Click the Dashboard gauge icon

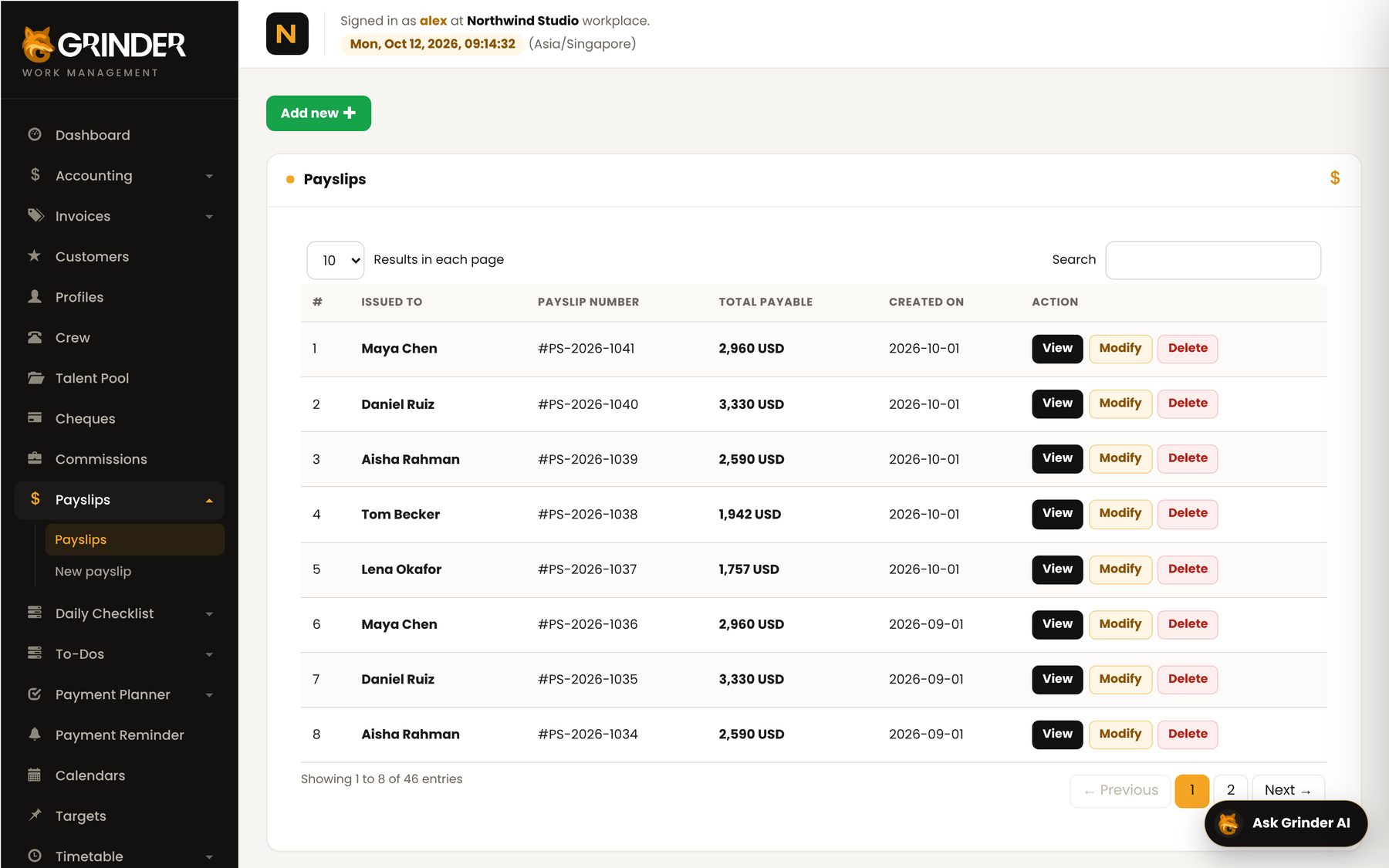click(35, 134)
